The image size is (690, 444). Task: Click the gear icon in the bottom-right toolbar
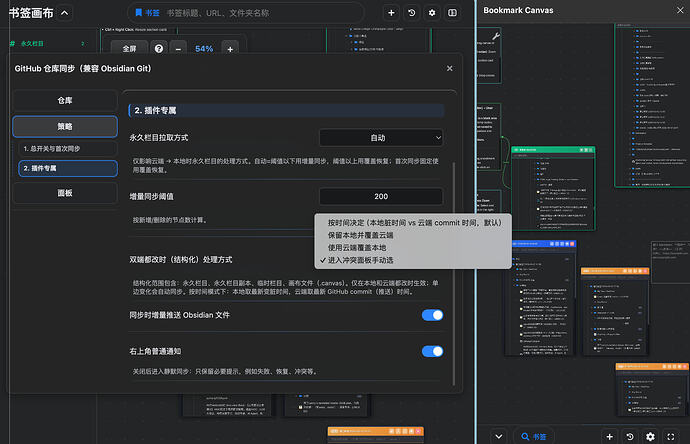[x=650, y=437]
